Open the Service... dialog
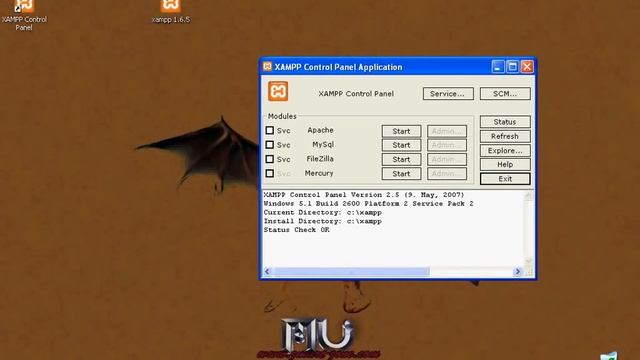Screen dimensions: 640x360 click(448, 93)
